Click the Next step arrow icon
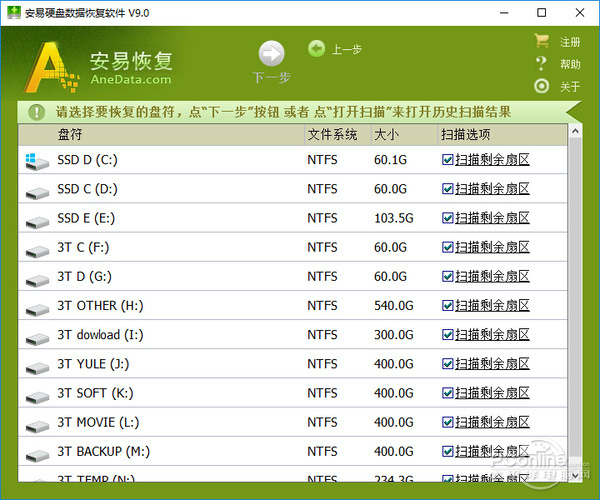Image resolution: width=600 pixels, height=500 pixels. coord(271,54)
